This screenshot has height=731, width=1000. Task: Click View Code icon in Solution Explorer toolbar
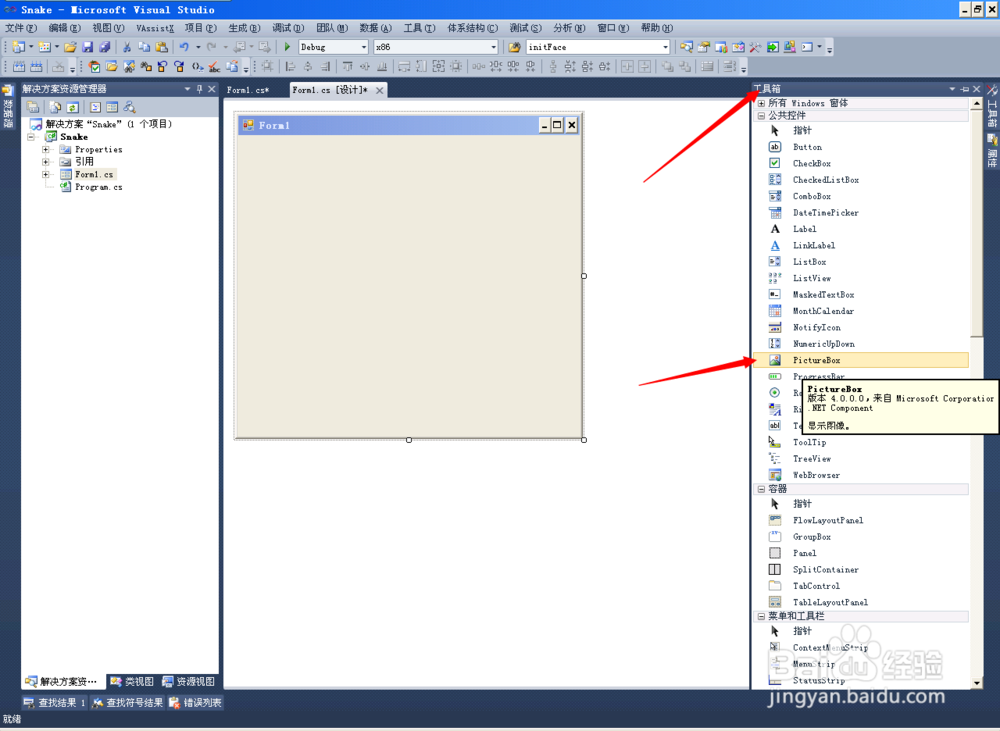click(95, 107)
